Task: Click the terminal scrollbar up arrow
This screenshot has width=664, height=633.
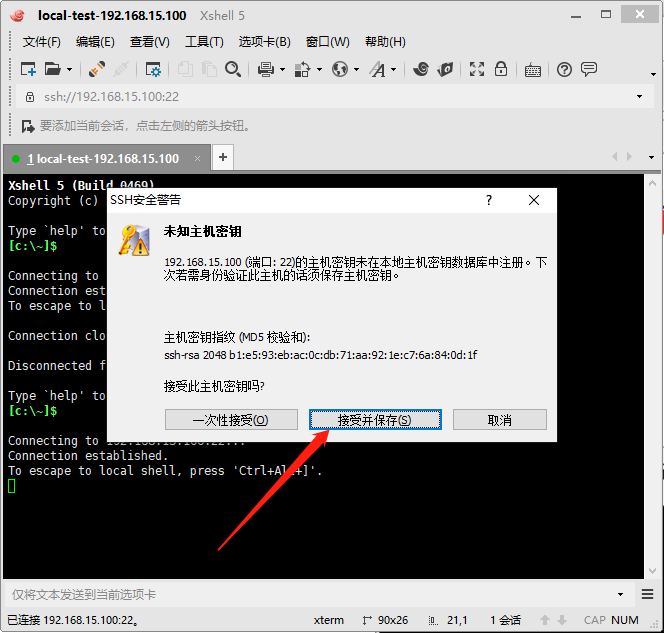Action: [652, 183]
